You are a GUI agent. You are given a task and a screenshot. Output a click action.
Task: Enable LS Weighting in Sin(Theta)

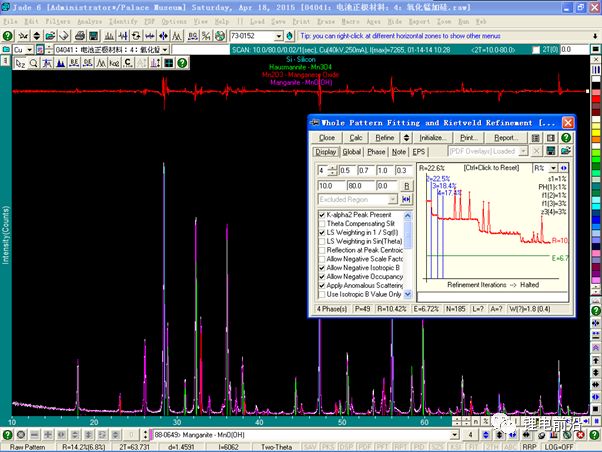[322, 242]
